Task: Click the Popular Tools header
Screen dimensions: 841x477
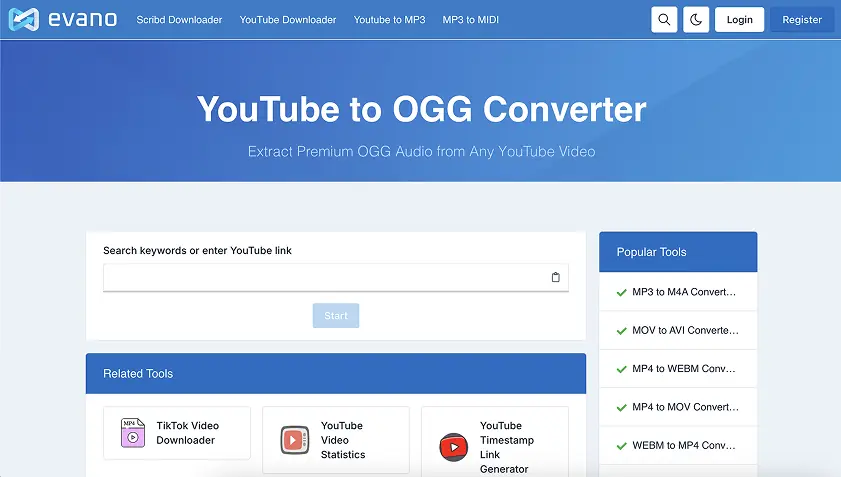Action: [678, 252]
